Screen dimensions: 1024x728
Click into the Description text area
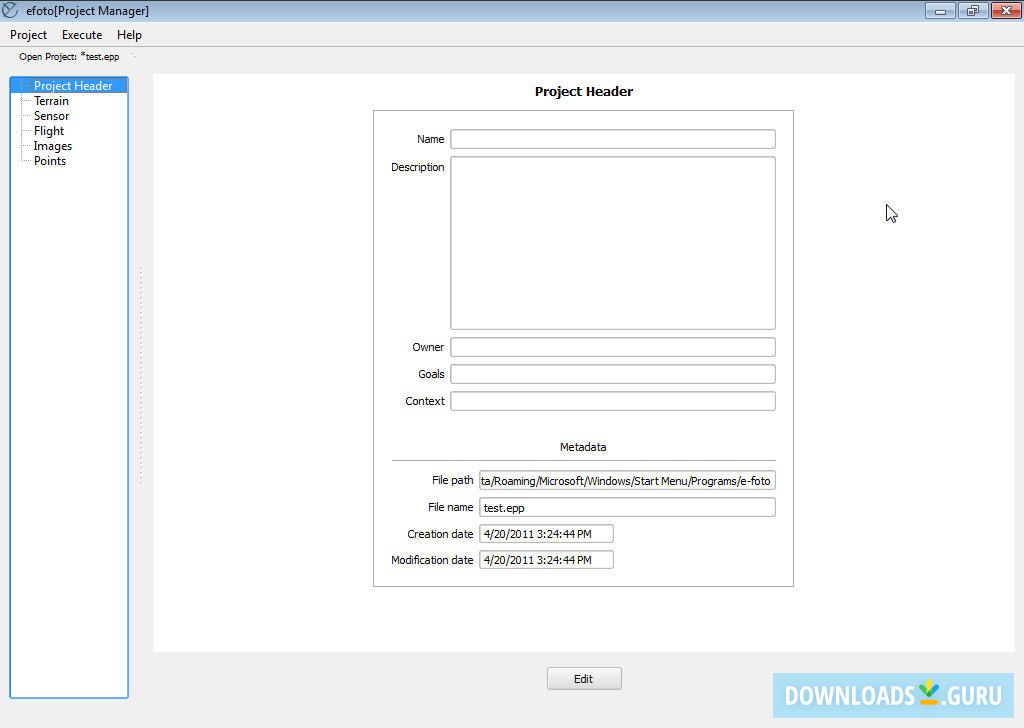613,243
